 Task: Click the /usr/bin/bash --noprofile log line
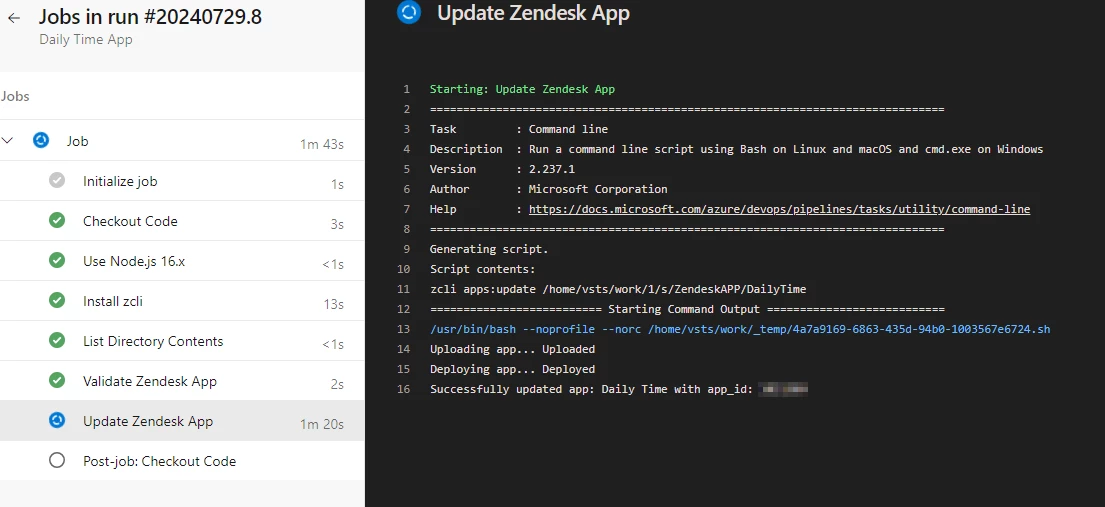(x=740, y=329)
